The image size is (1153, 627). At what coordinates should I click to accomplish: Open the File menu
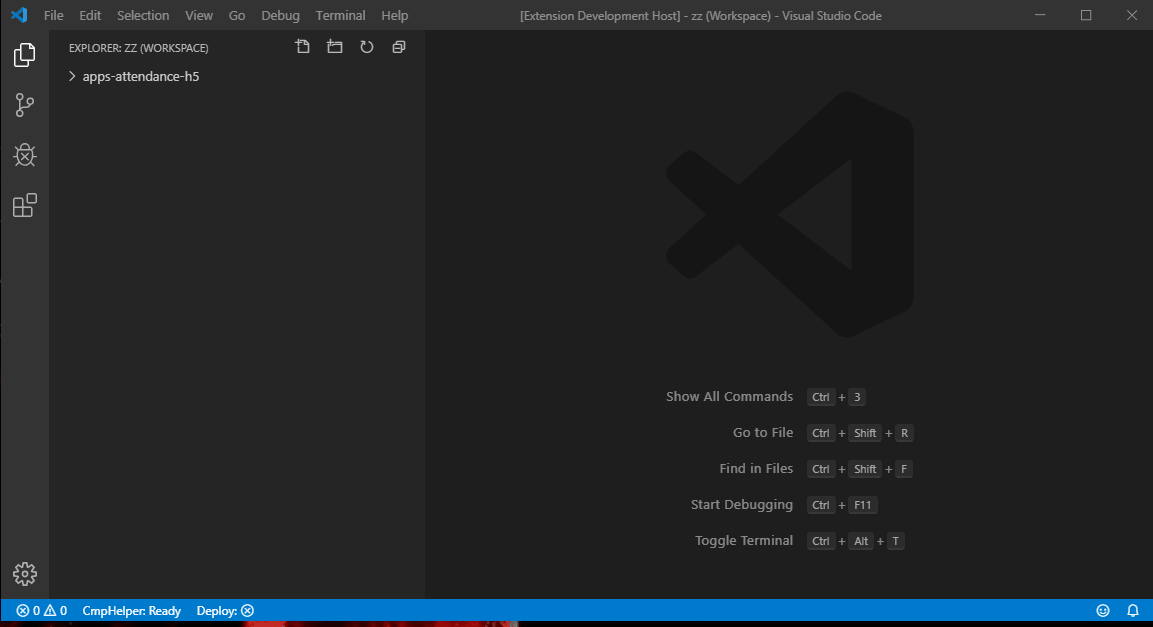pos(54,15)
